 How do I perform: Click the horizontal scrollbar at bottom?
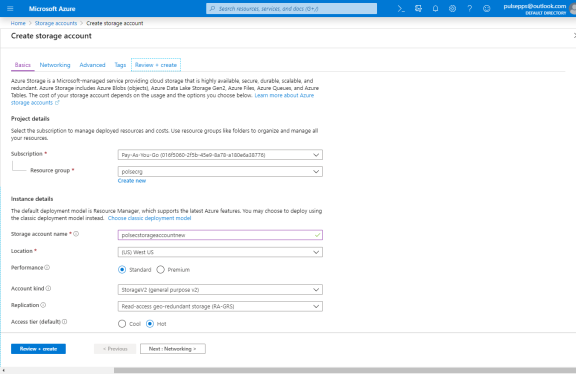345,370
